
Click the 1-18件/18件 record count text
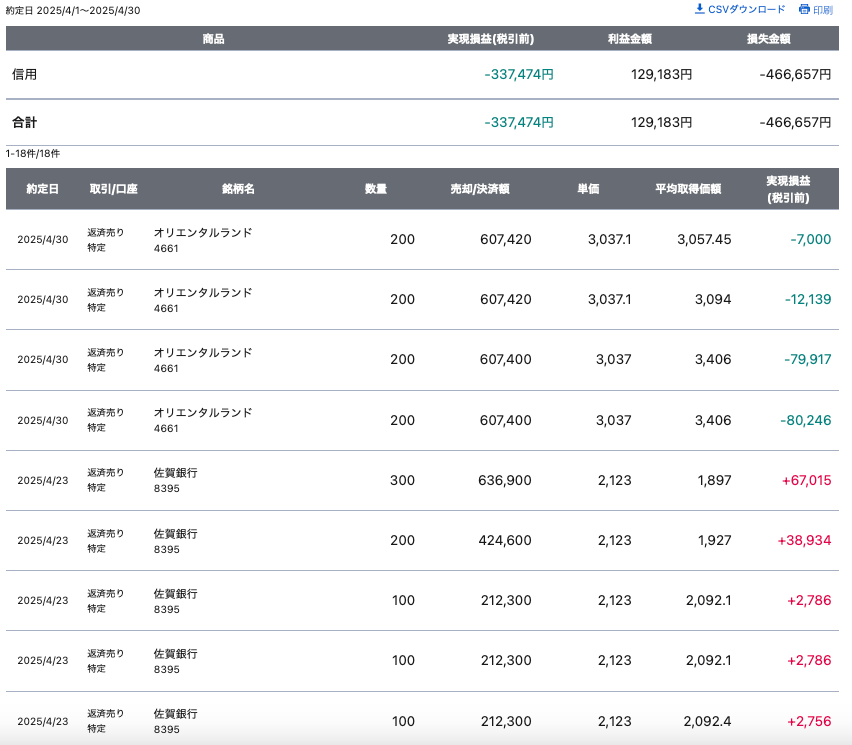click(33, 154)
